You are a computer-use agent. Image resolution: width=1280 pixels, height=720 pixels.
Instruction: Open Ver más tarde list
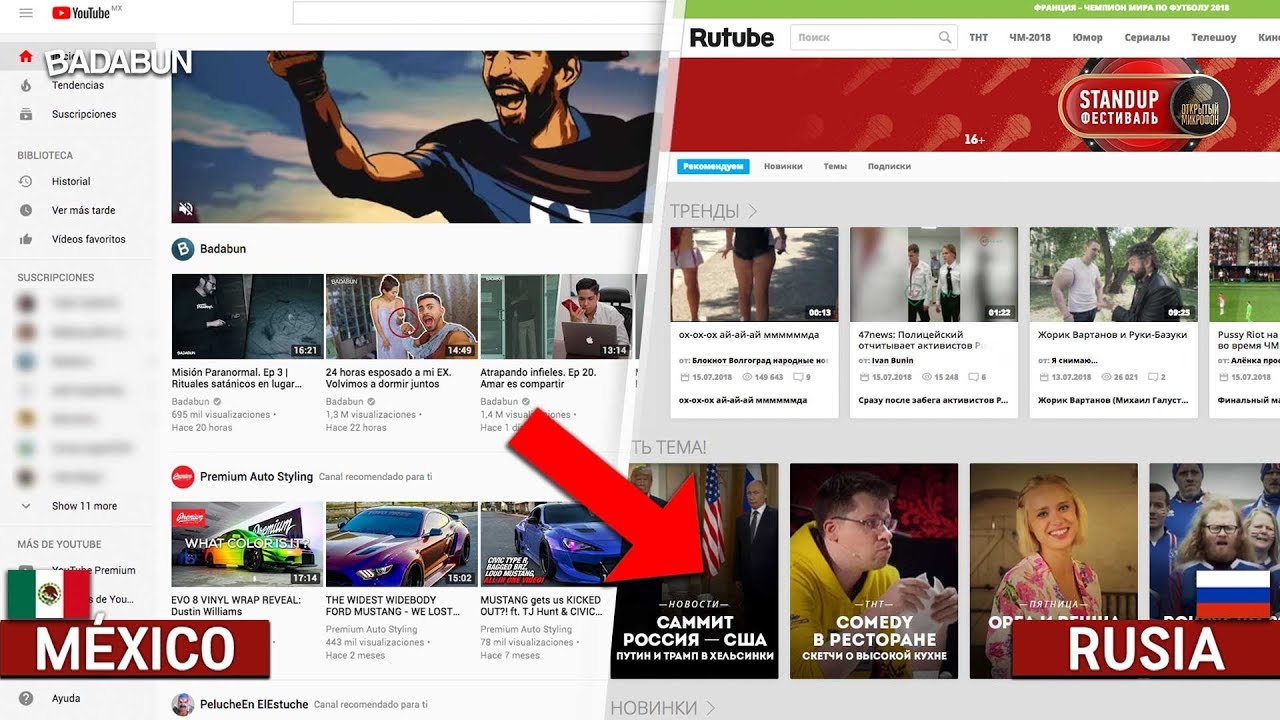84,211
